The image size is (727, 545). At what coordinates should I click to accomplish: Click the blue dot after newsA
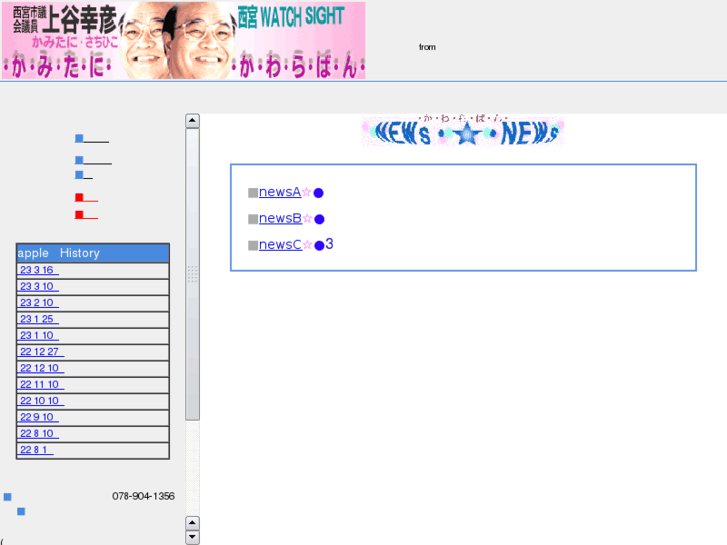point(319,193)
